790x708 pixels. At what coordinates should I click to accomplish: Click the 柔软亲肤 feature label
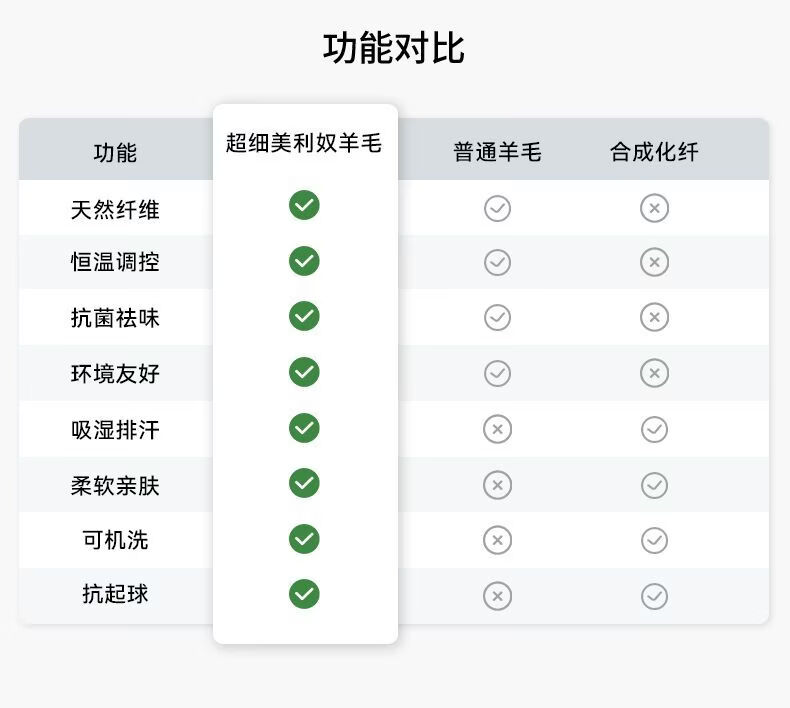coord(115,486)
